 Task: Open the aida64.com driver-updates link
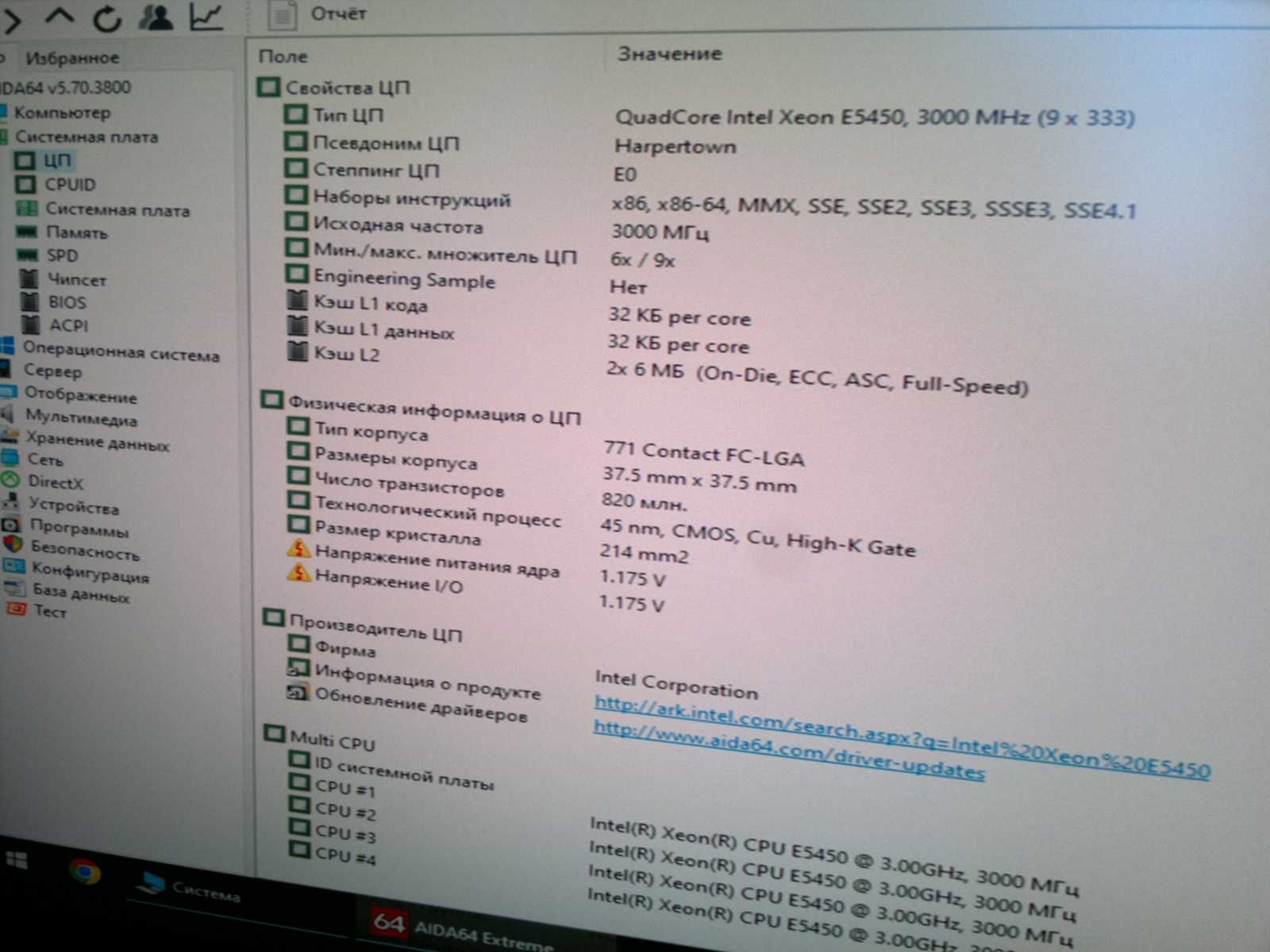(x=789, y=750)
